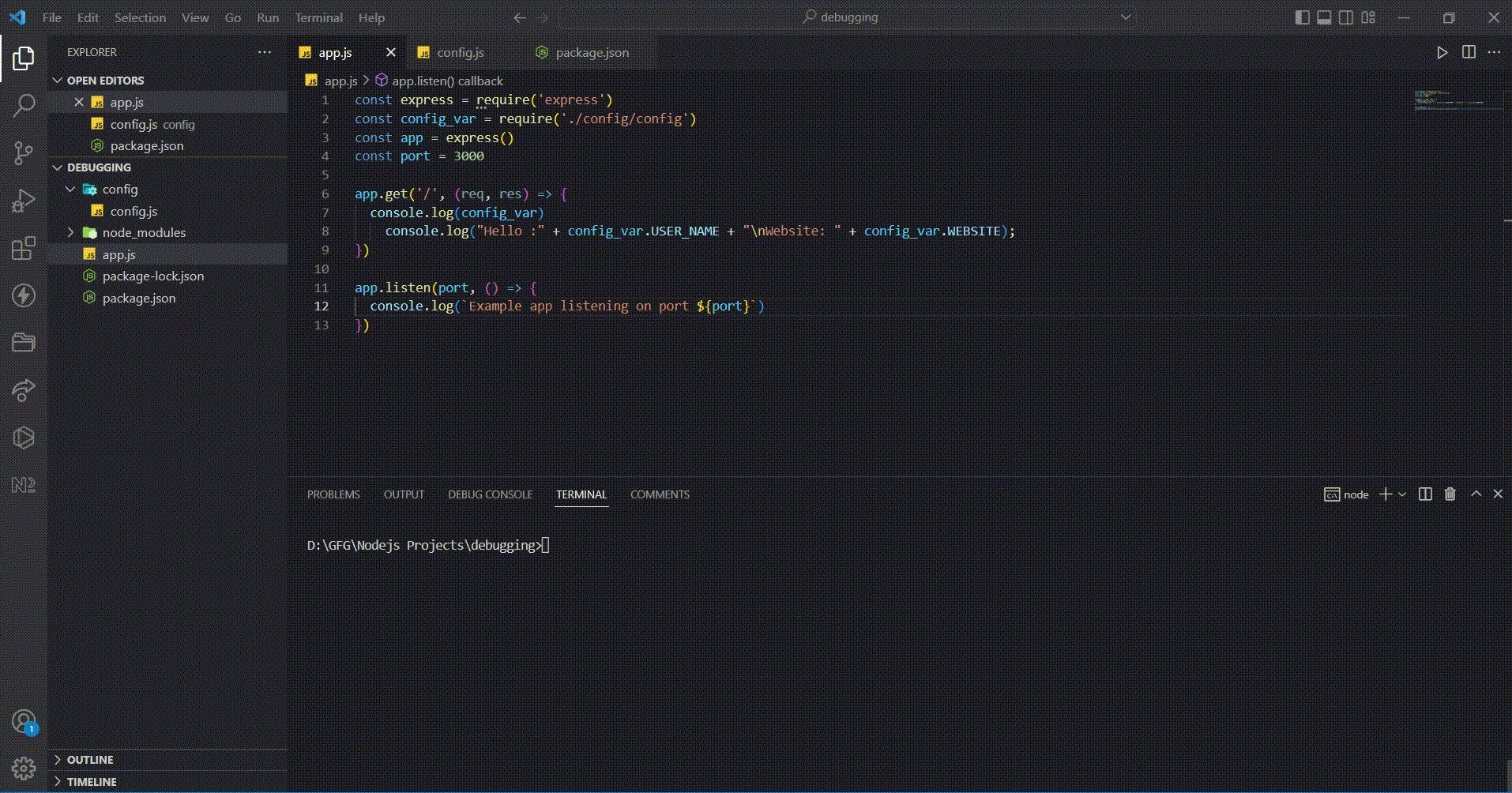Open the config.js editor tab

tap(461, 53)
